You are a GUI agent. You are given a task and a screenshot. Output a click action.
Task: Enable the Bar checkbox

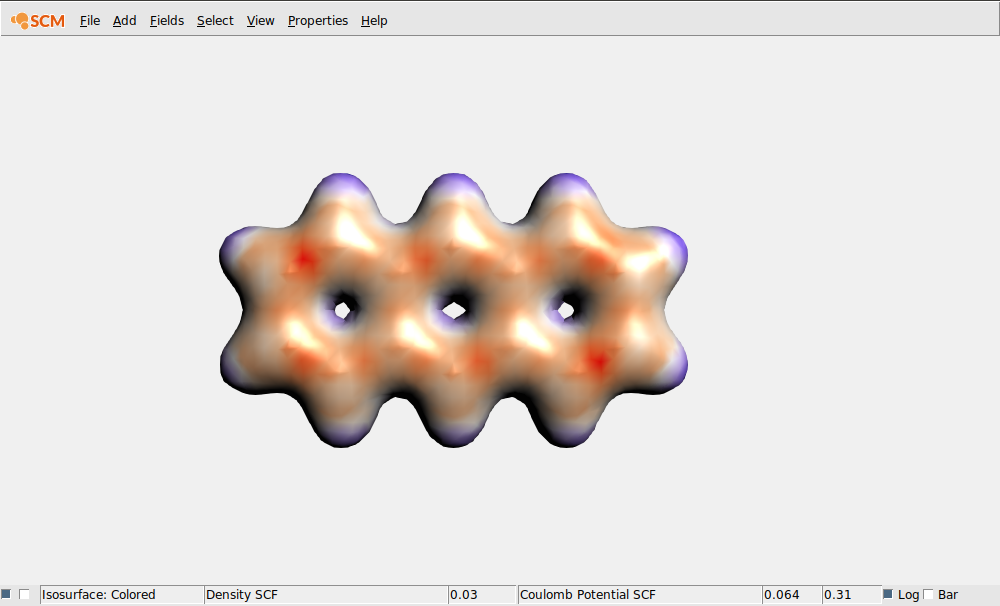pyautogui.click(x=929, y=594)
